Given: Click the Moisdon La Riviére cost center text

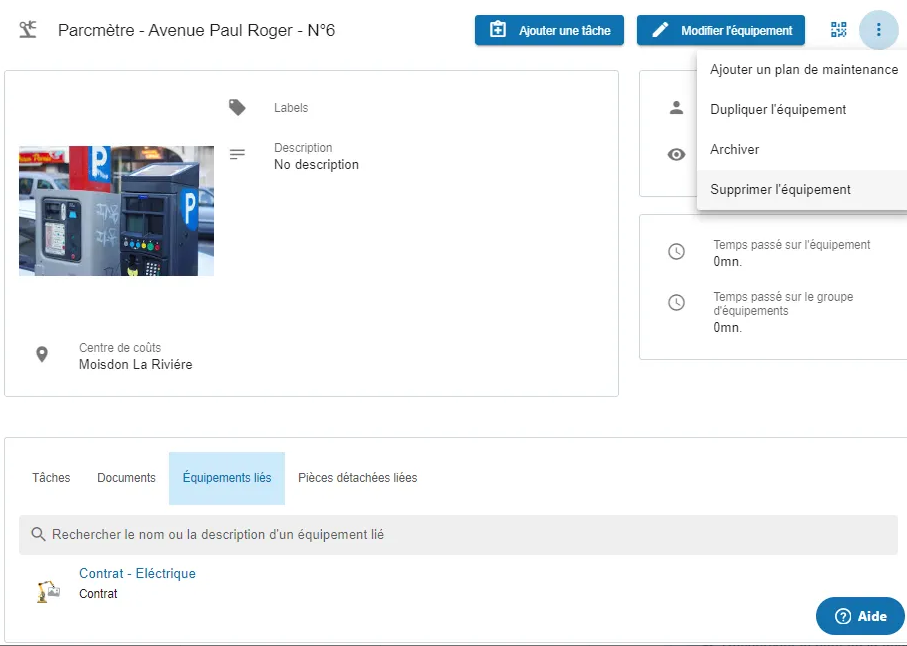Looking at the screenshot, I should pos(135,365).
